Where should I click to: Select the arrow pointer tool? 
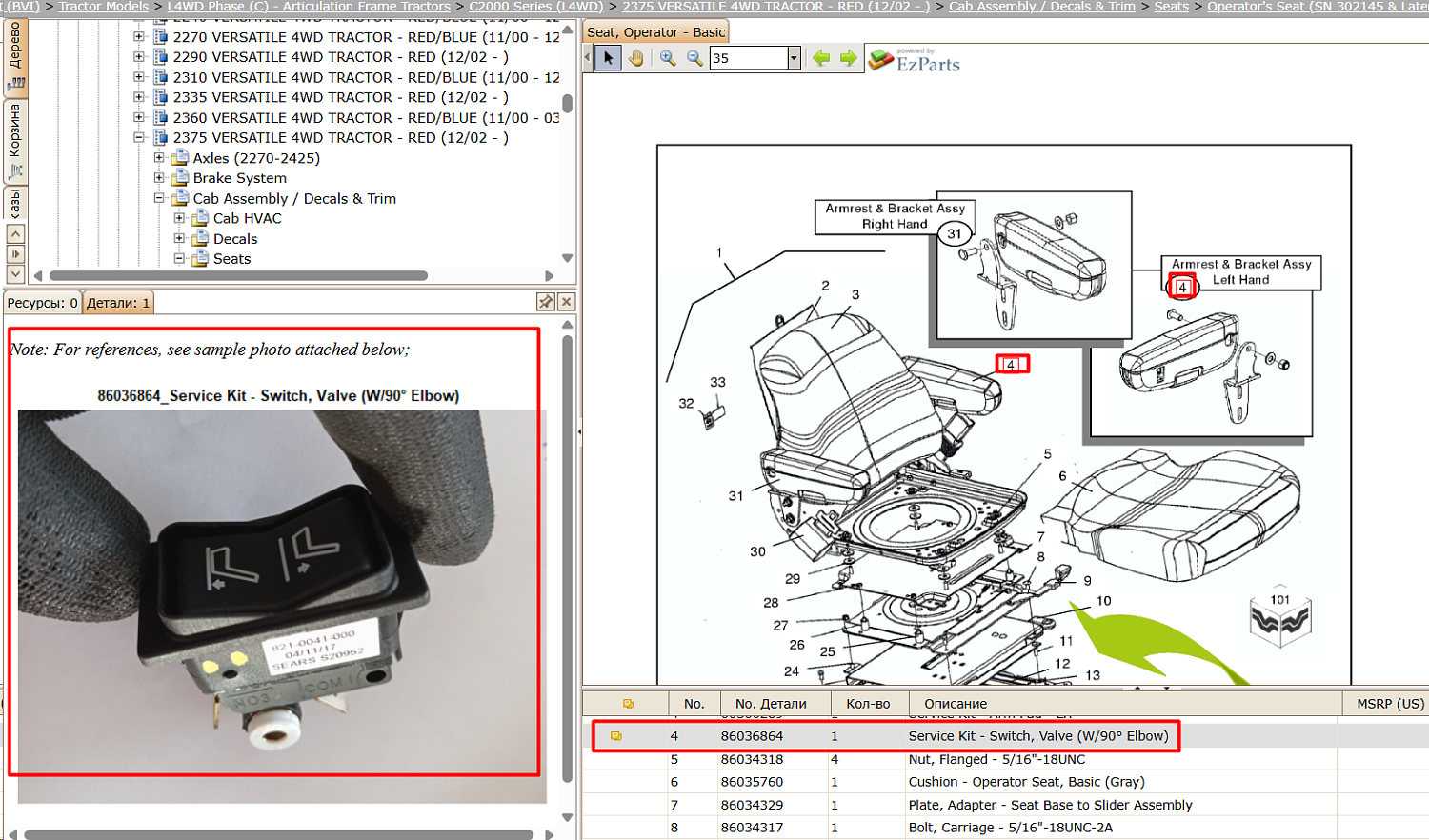pos(609,58)
